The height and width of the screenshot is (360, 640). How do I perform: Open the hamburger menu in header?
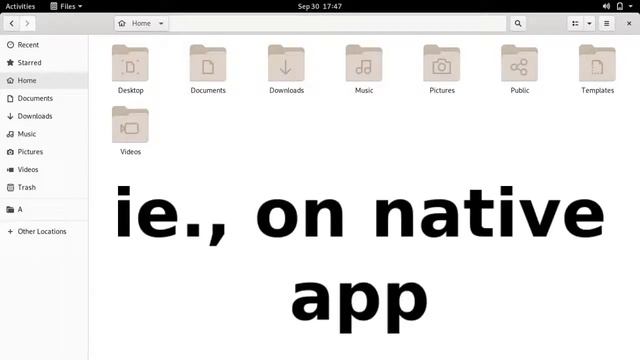pos(607,24)
